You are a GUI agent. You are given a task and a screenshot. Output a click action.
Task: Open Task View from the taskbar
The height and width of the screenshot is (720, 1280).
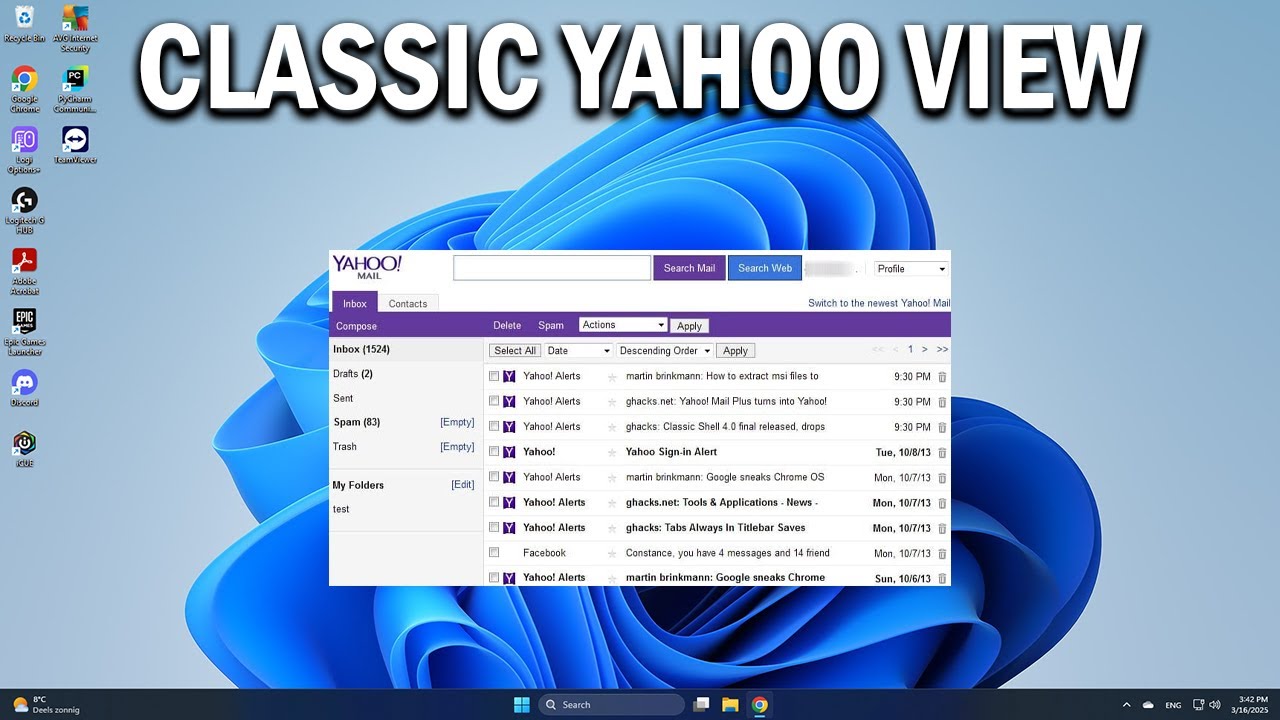point(702,705)
